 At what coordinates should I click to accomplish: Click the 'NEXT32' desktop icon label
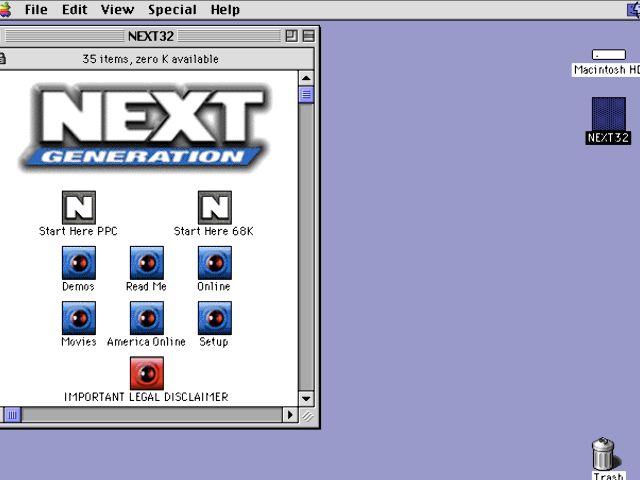point(608,138)
